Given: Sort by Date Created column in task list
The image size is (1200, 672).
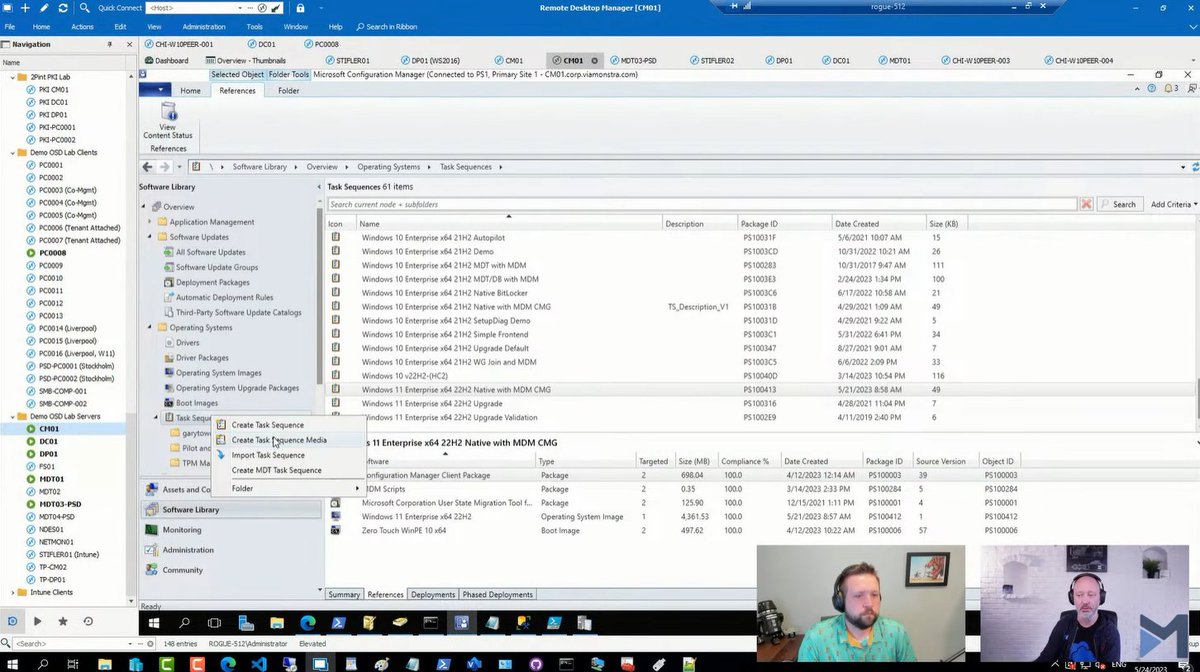Looking at the screenshot, I should click(x=878, y=223).
